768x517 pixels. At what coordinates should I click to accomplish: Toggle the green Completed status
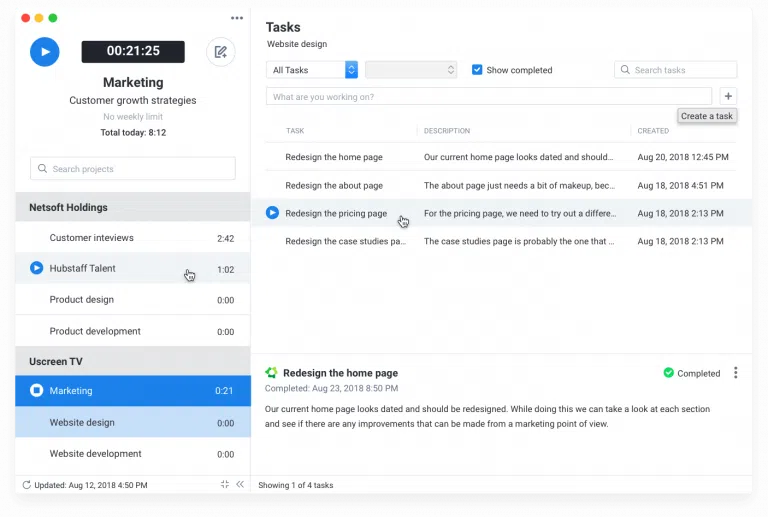click(691, 373)
